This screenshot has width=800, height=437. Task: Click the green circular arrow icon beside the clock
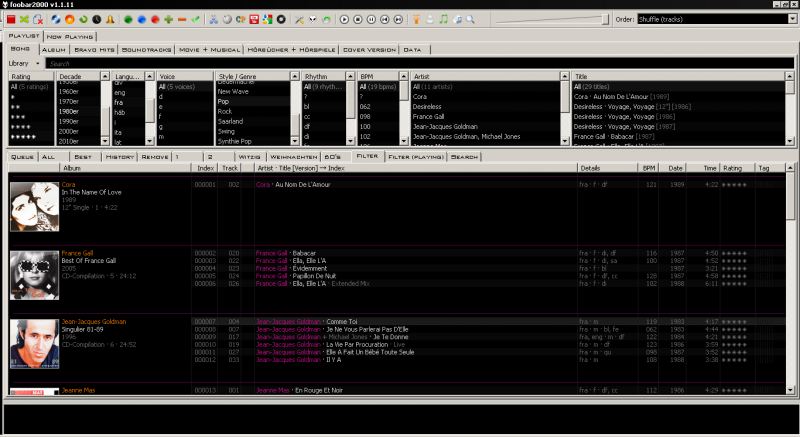[x=83, y=19]
